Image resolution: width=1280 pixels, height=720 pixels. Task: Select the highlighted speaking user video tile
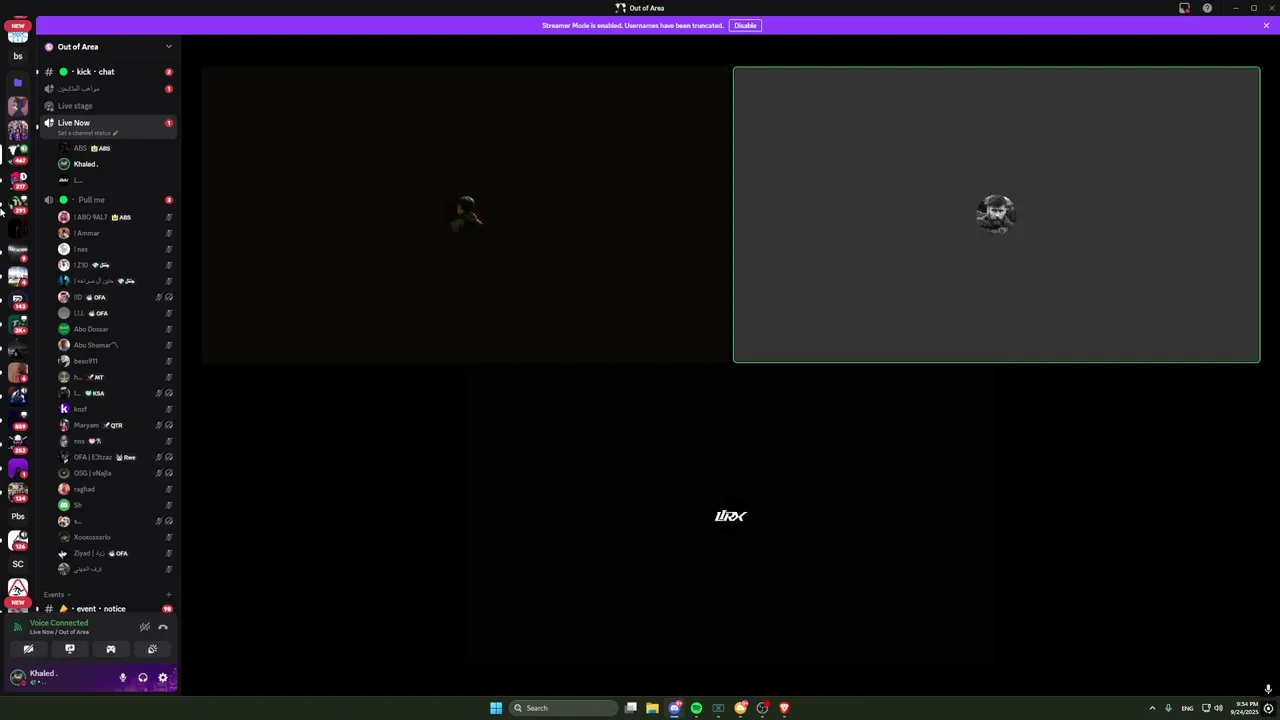pyautogui.click(x=996, y=214)
